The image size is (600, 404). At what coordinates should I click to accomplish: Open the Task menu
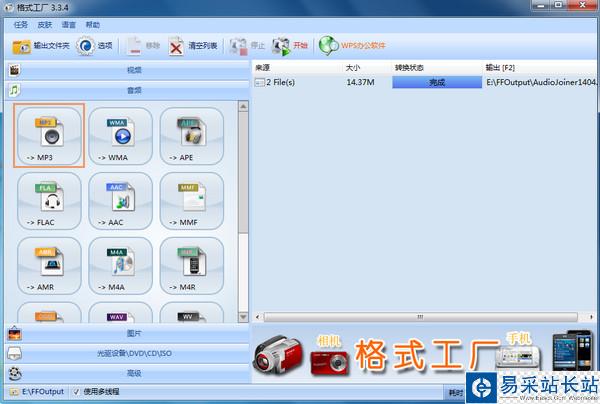(21, 25)
